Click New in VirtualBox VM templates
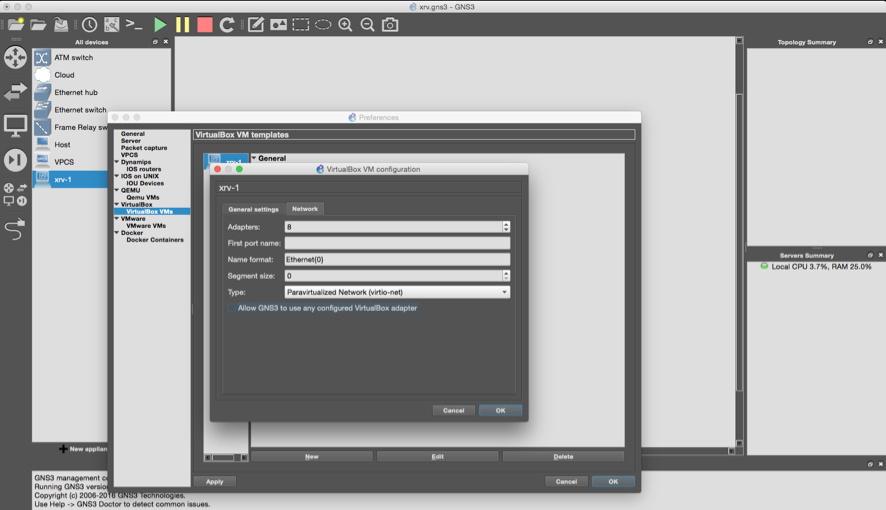886x510 pixels. (312, 456)
